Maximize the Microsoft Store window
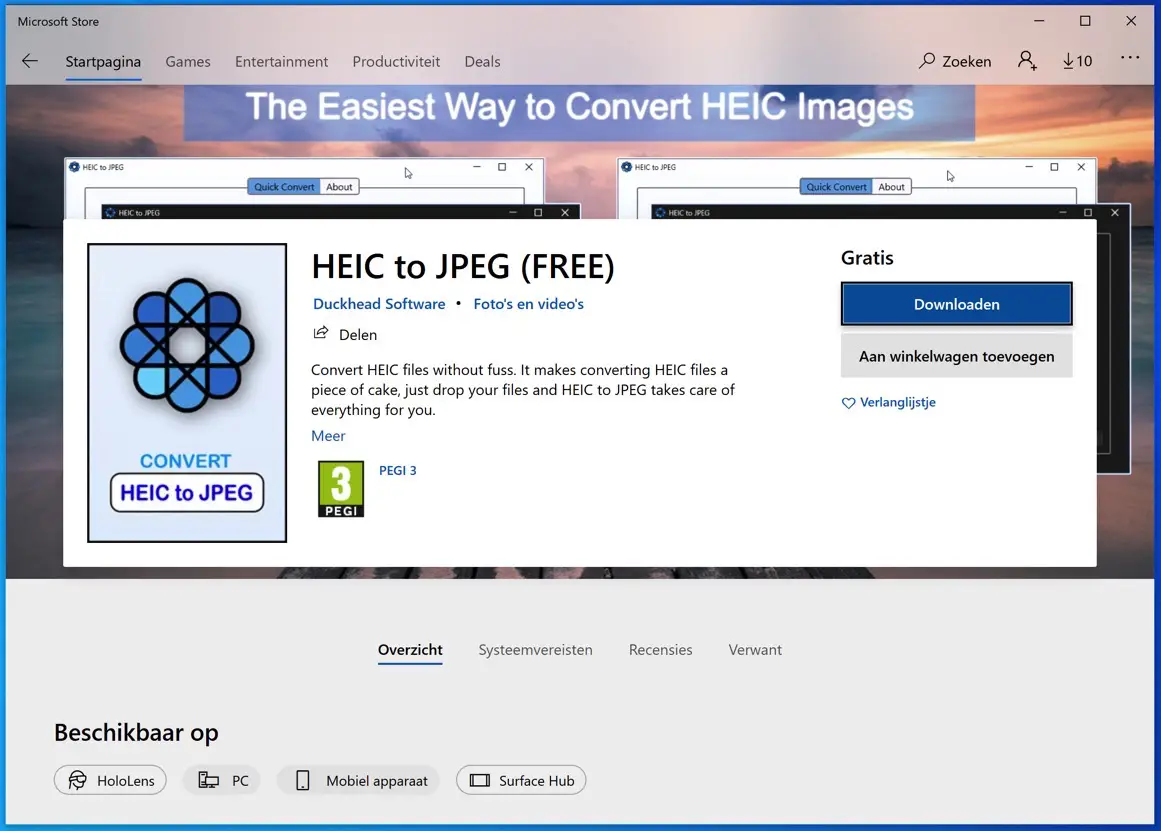The height and width of the screenshot is (831, 1161). click(1085, 21)
